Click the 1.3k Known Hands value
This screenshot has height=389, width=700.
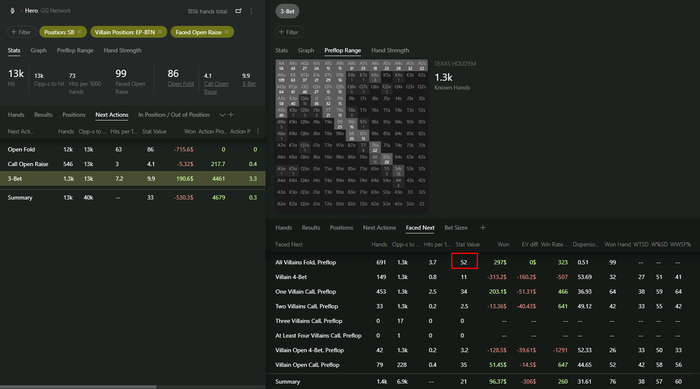click(443, 77)
